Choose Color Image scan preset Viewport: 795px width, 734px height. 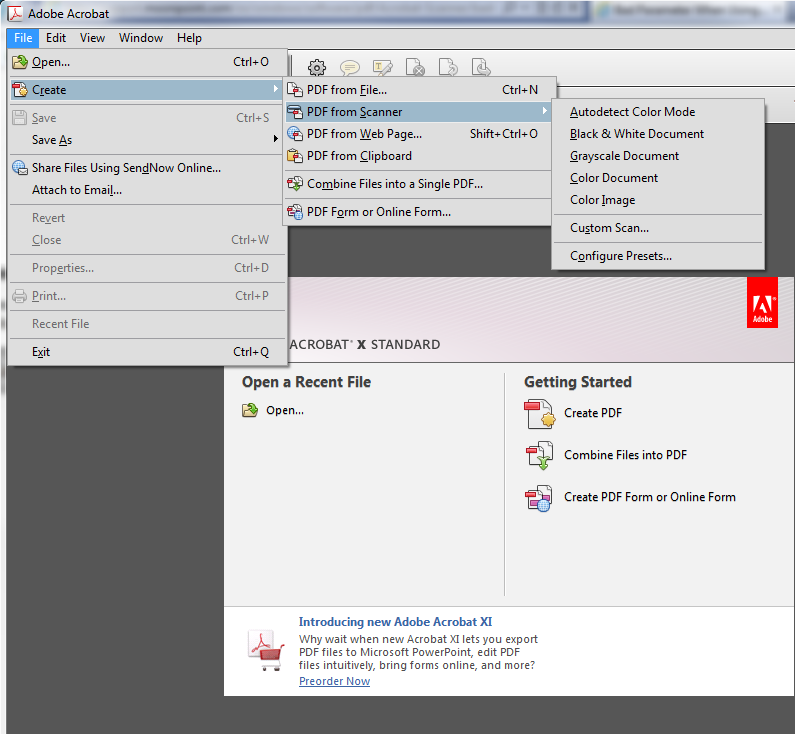click(658, 200)
